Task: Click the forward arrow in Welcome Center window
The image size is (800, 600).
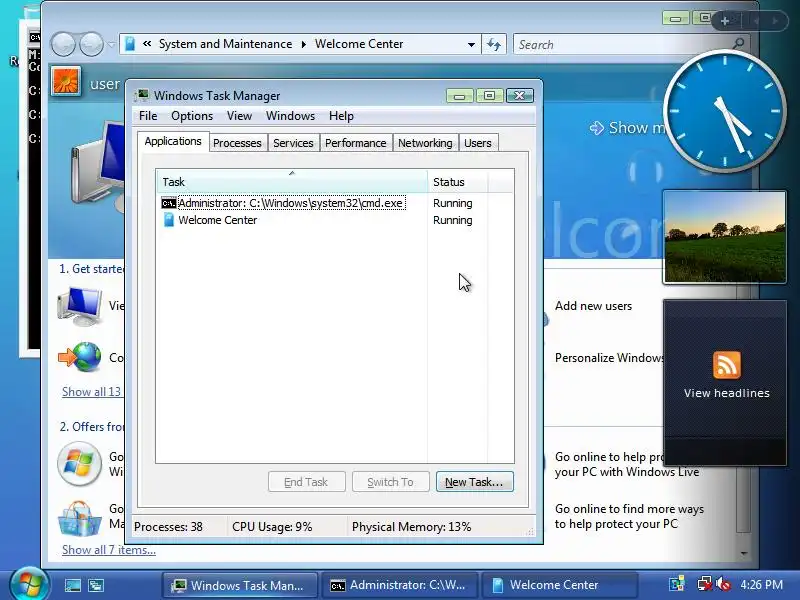Action: [91, 44]
